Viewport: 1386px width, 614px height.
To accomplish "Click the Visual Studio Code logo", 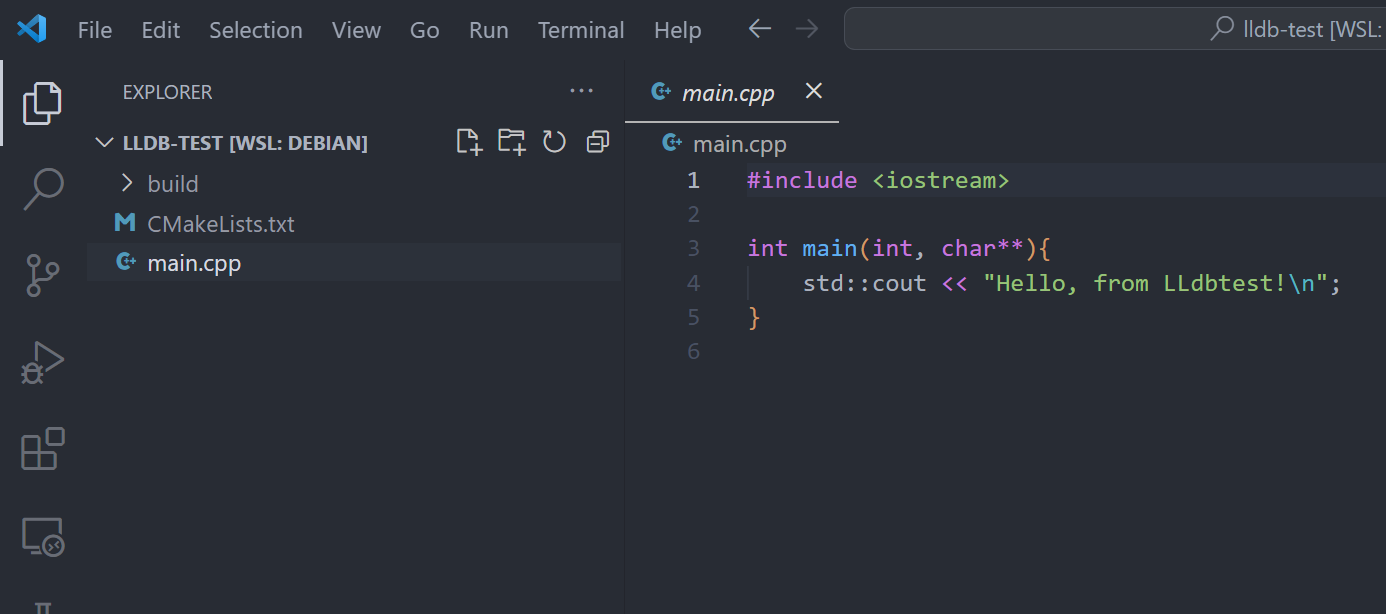I will tap(31, 29).
